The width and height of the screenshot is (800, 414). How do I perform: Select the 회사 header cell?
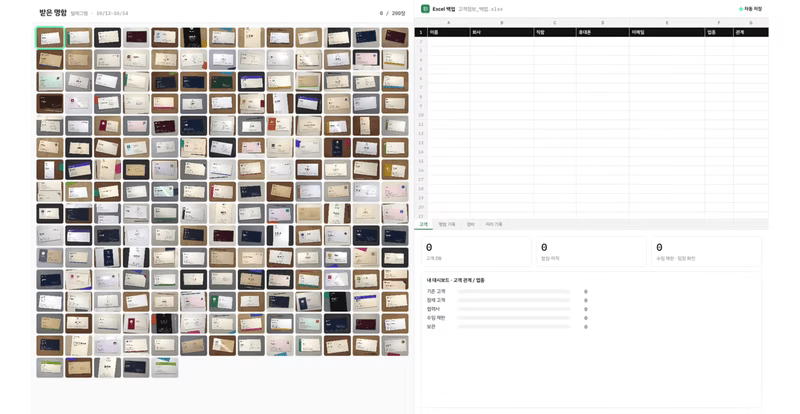click(502, 32)
